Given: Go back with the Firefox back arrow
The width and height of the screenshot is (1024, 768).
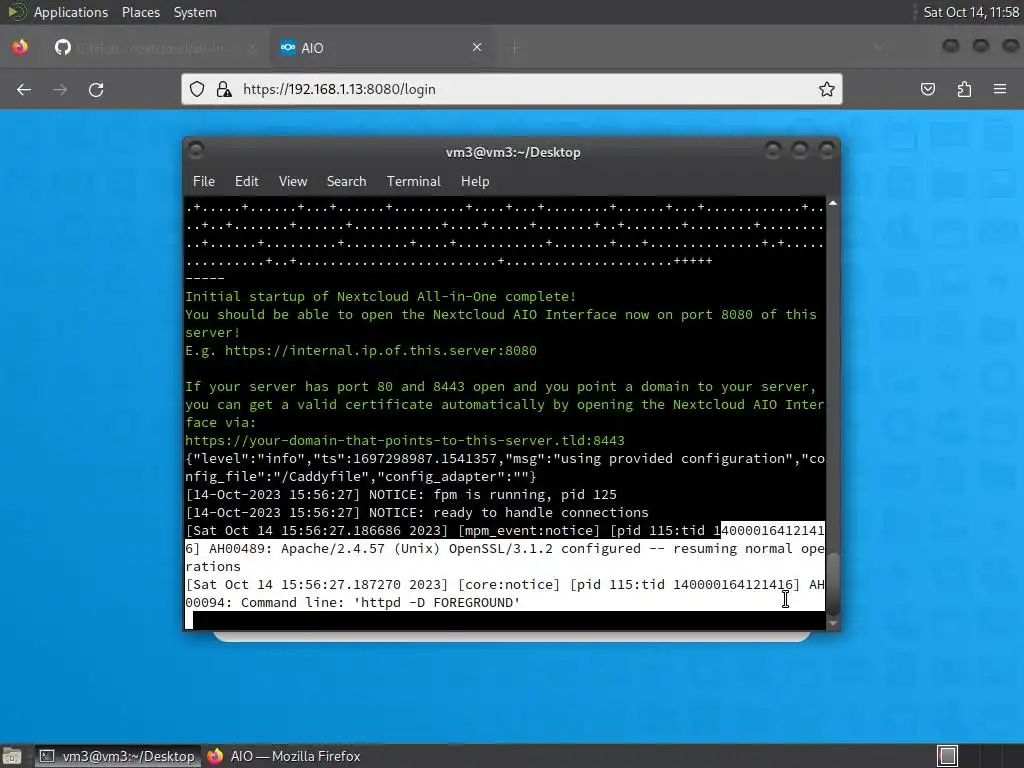Looking at the screenshot, I should tap(24, 89).
